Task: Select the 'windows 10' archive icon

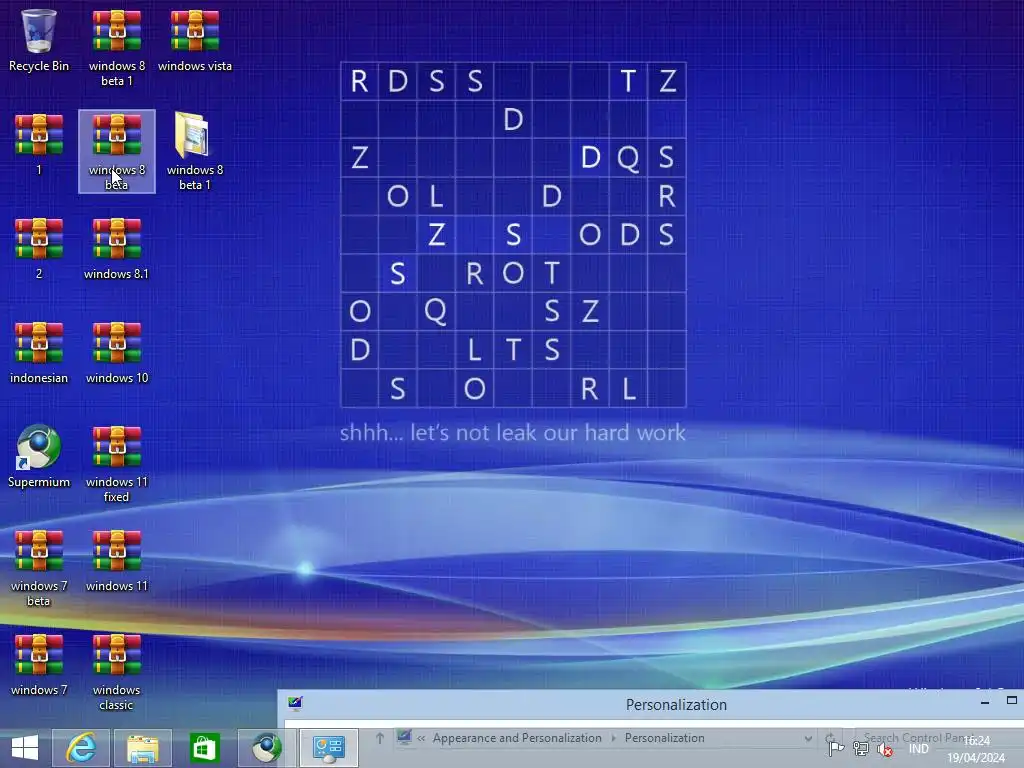Action: point(117,353)
